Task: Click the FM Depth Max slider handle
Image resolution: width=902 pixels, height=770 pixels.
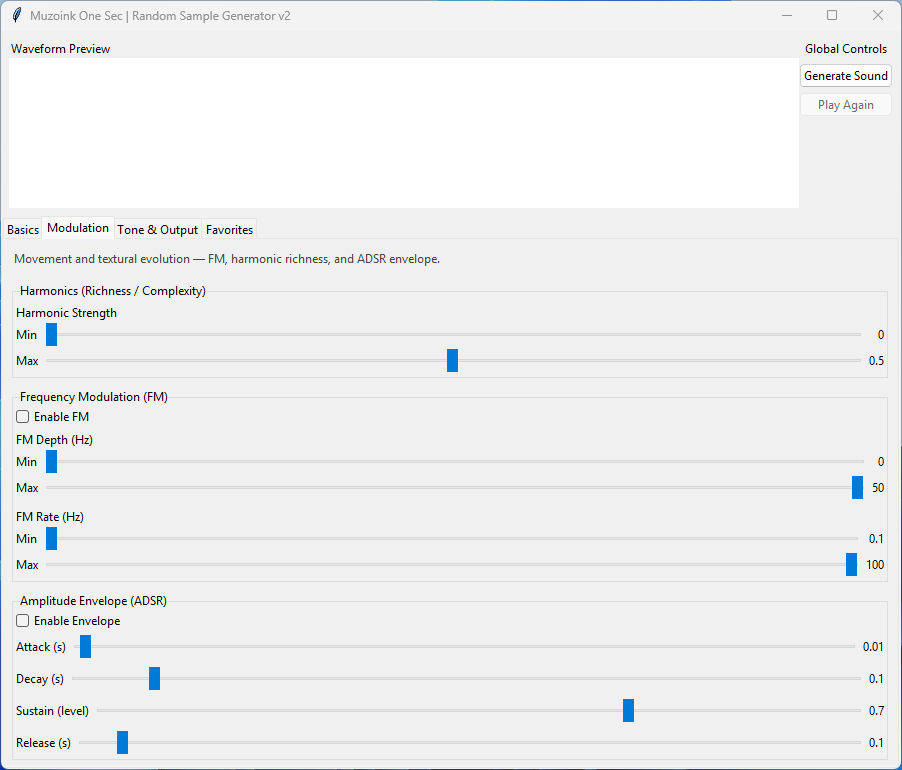Action: point(857,488)
